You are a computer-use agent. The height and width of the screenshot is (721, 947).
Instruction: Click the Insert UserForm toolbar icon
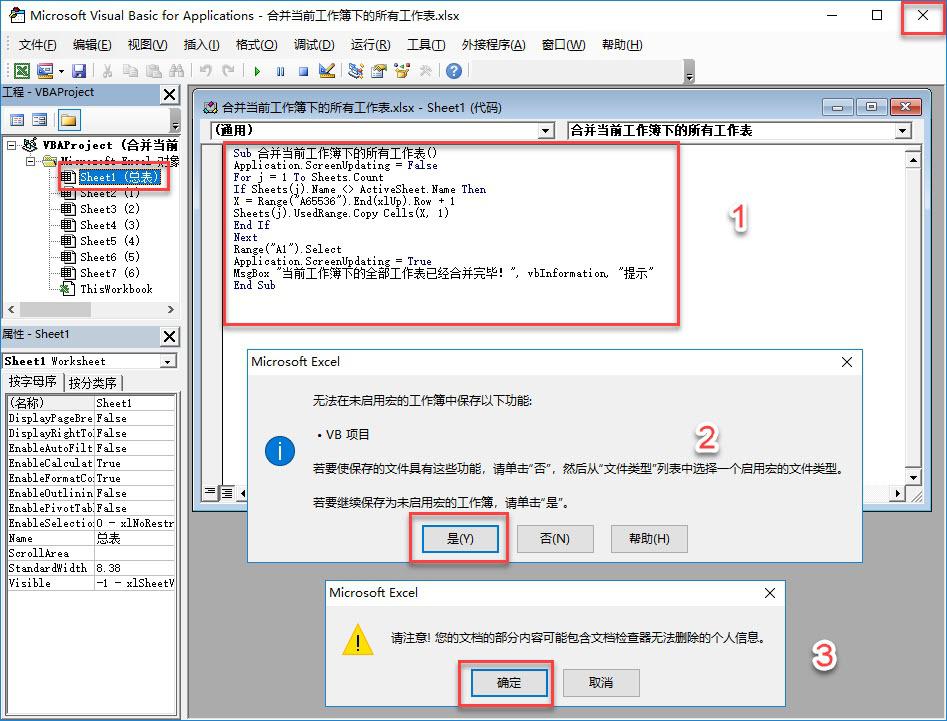click(45, 71)
